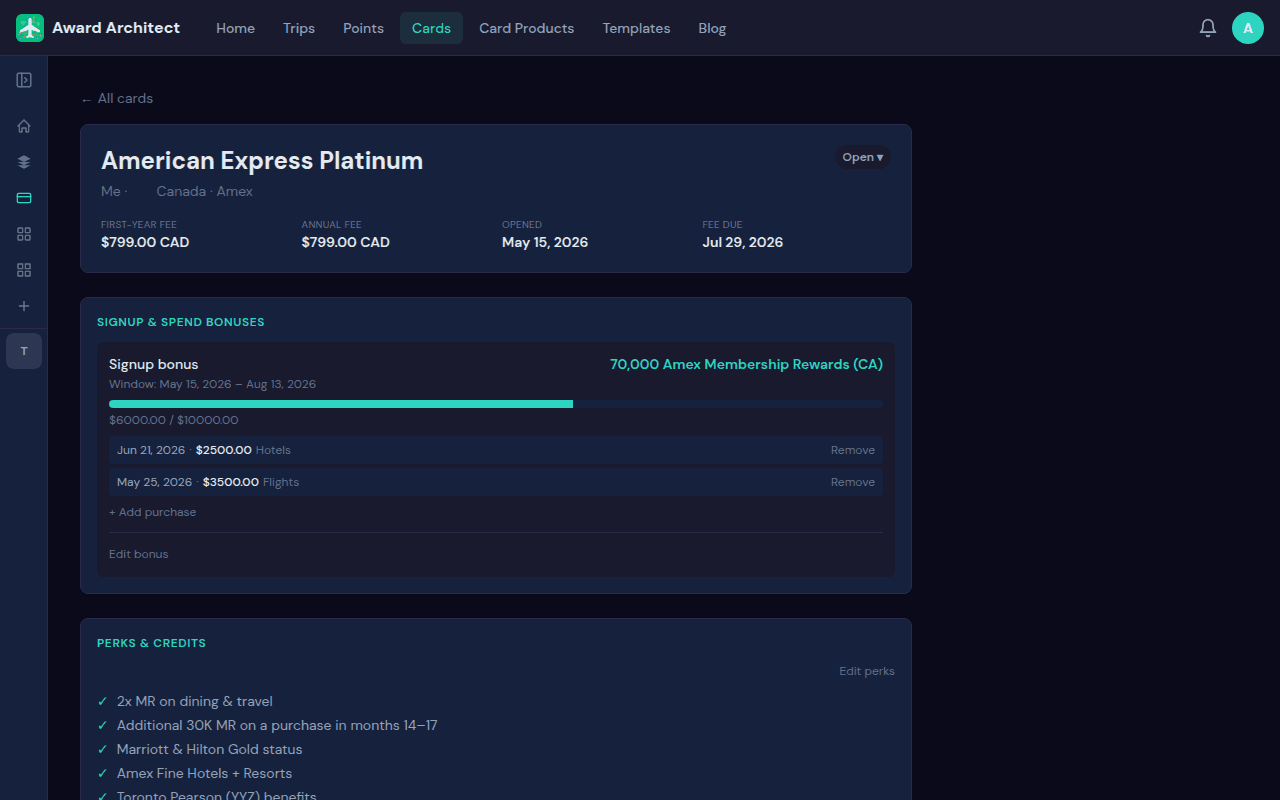
Task: Select the Cards nav tab
Action: coord(431,28)
